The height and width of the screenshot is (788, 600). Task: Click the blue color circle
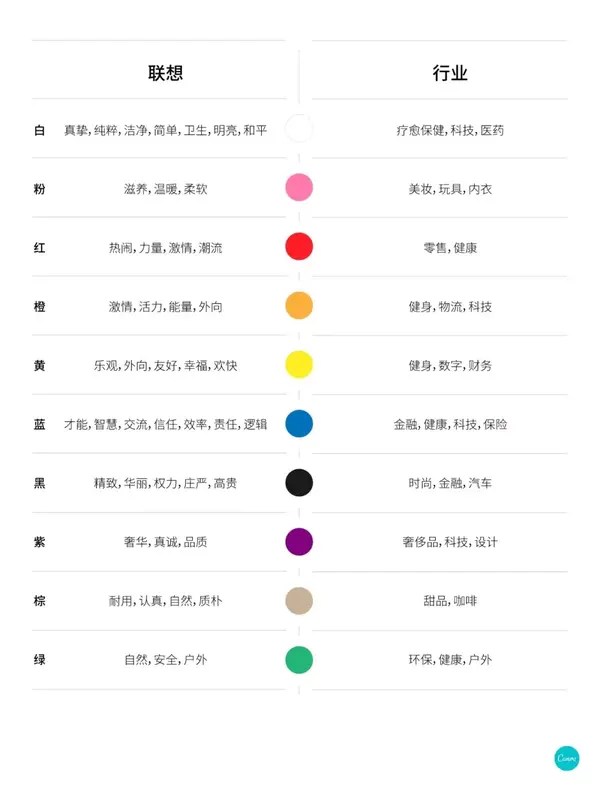(299, 423)
